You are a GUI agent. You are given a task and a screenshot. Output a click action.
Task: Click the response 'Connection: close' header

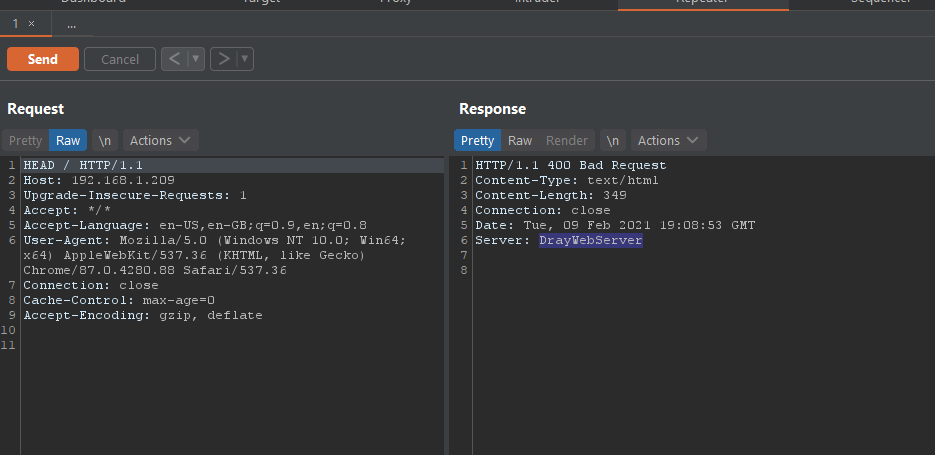point(543,210)
